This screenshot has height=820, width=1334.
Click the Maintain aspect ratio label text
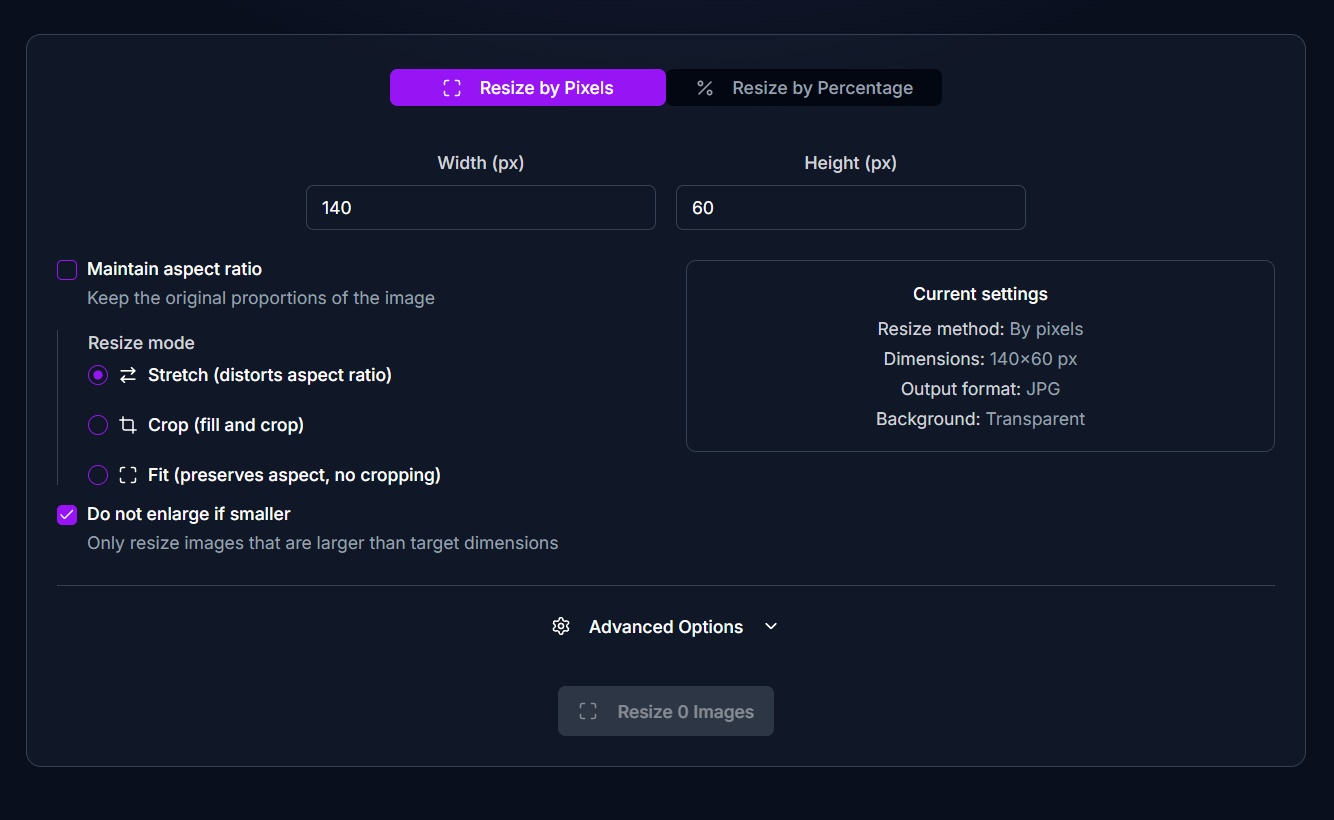[x=174, y=269]
